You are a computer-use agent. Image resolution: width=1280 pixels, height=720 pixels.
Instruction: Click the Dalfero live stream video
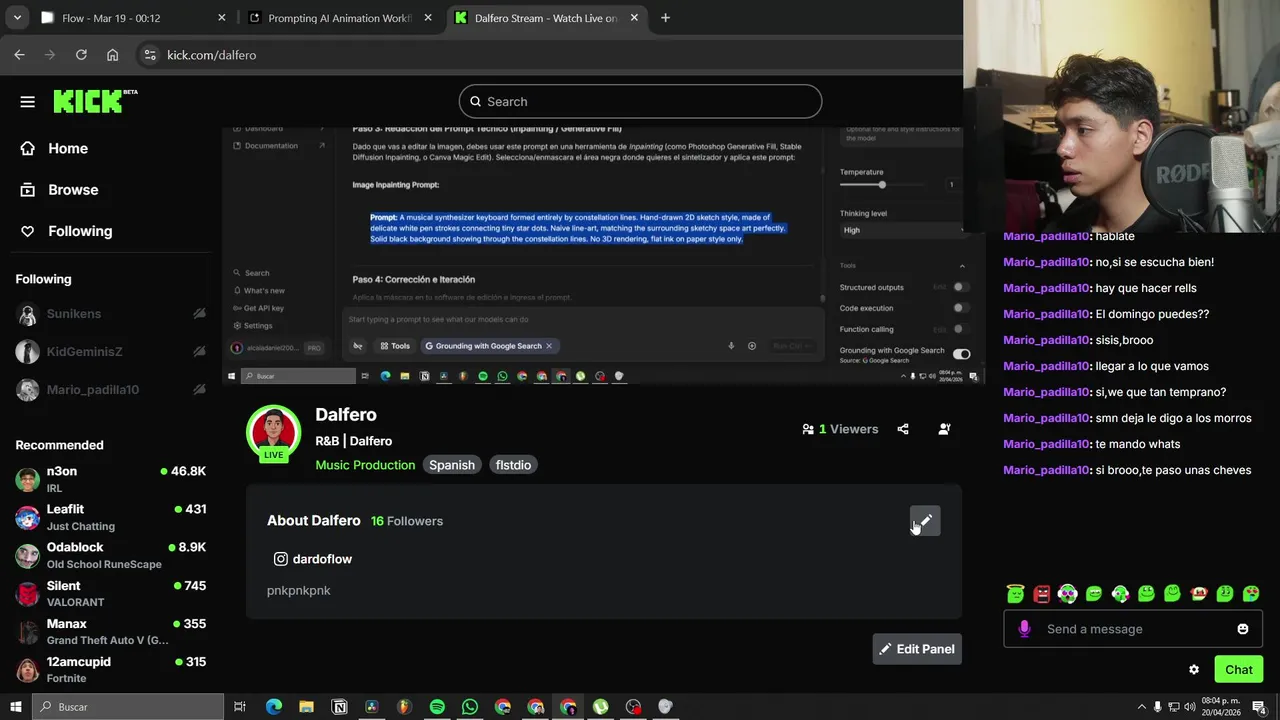pos(603,255)
